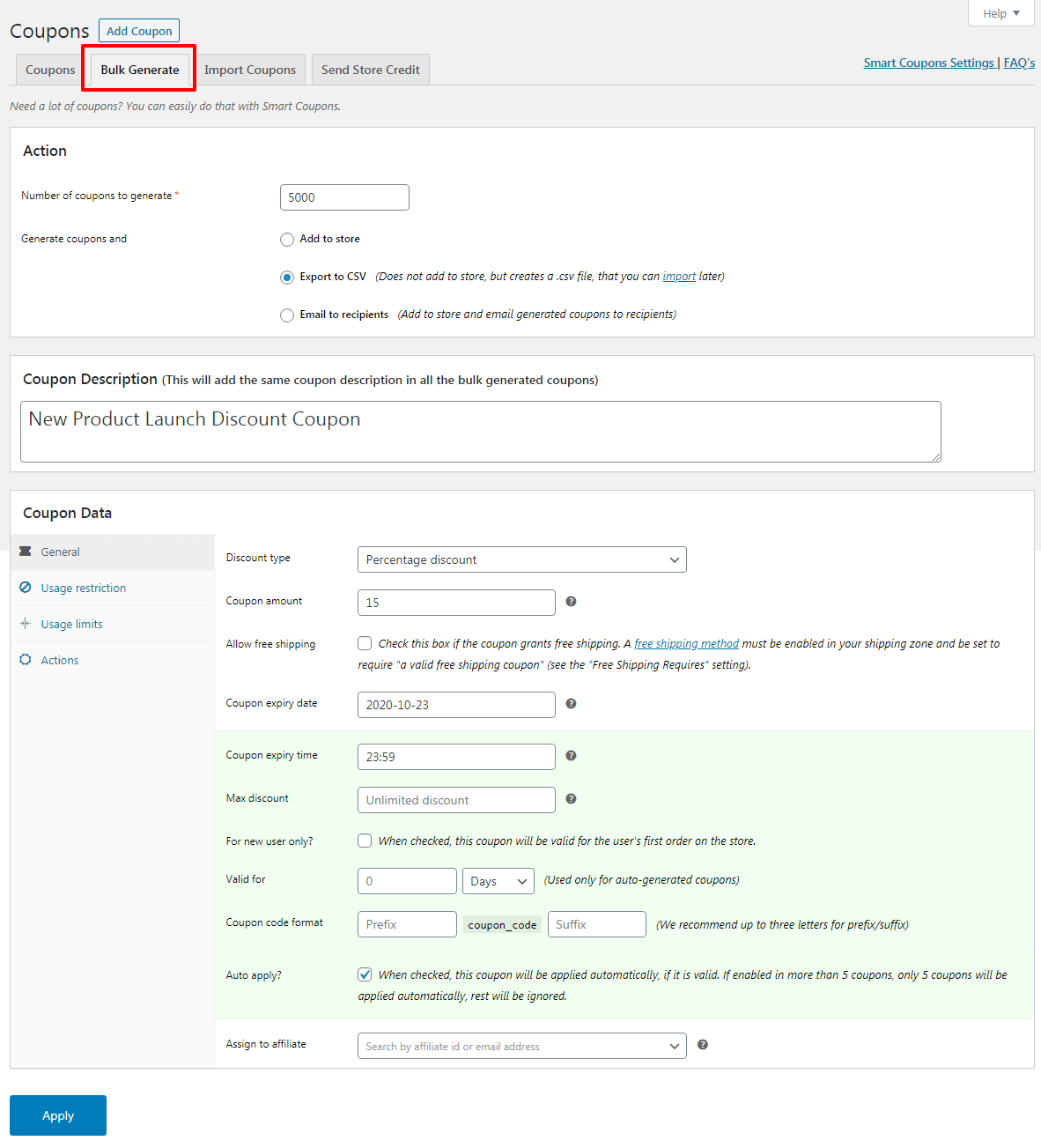Open the Discount type dropdown
This screenshot has height=1148, width=1041.
click(x=521, y=559)
